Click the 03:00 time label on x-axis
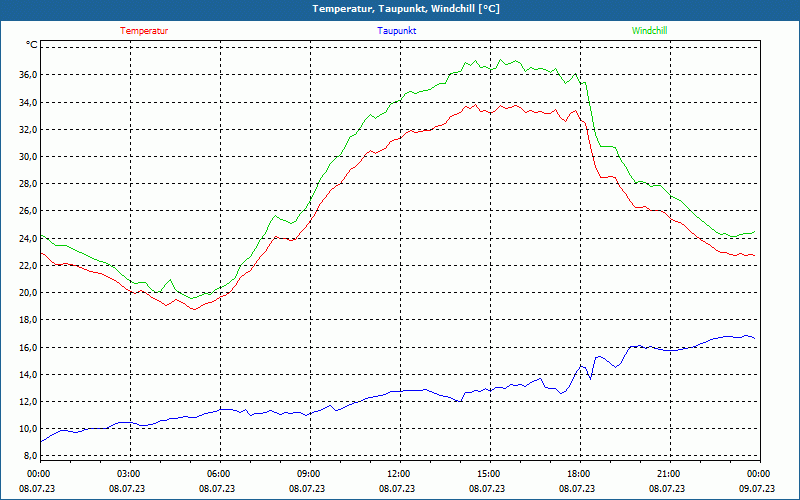This screenshot has height=500, width=800. 128,474
